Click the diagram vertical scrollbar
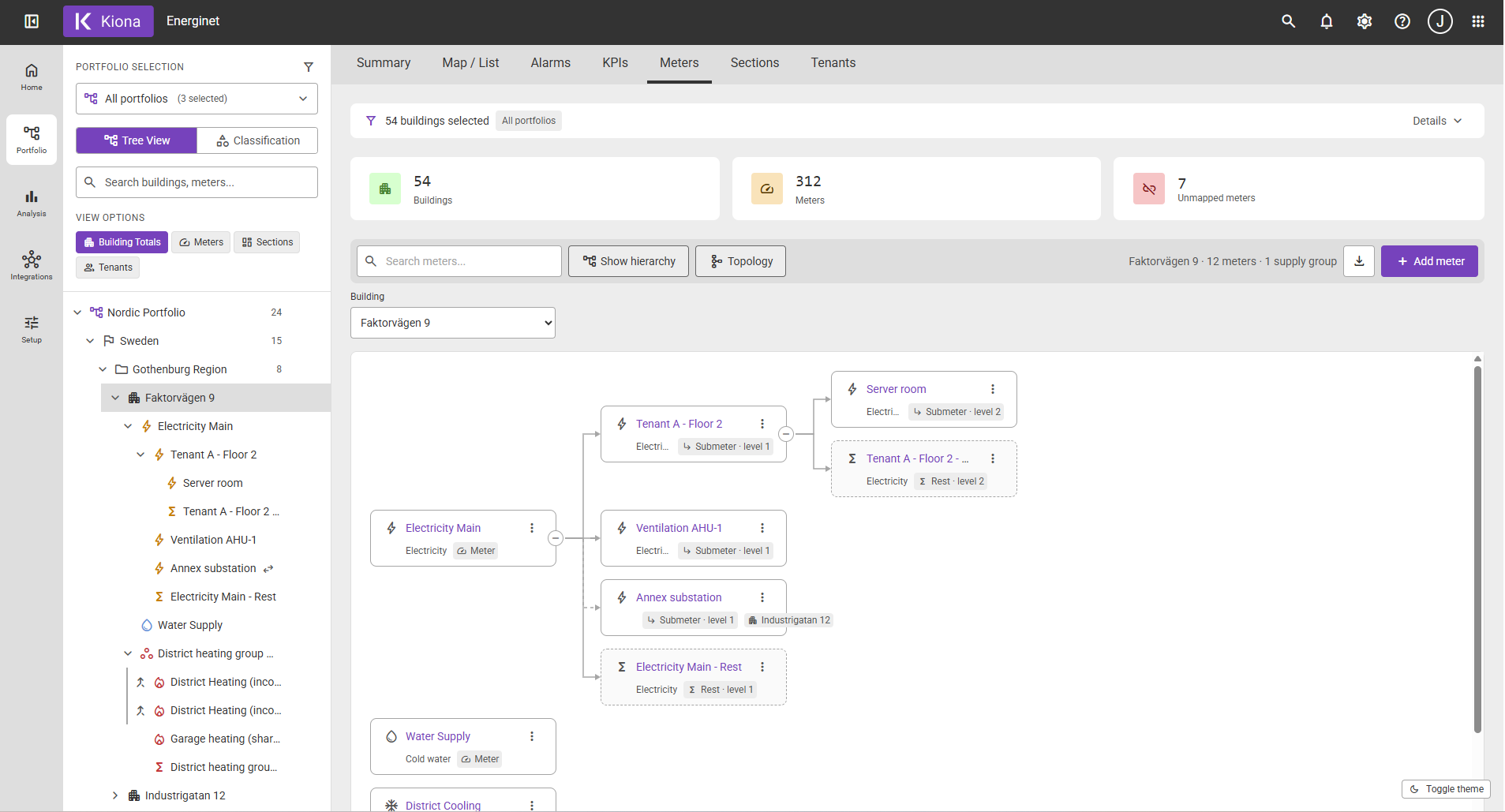 click(1477, 548)
